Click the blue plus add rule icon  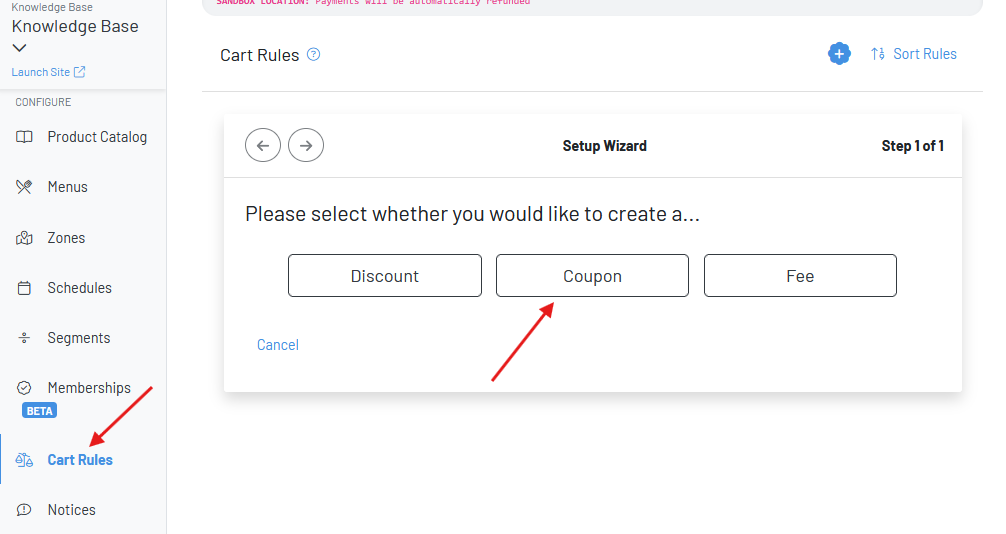pos(839,54)
